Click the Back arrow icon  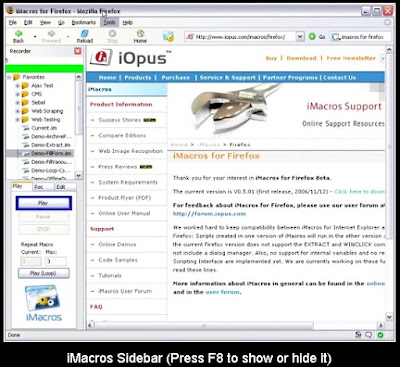(19, 33)
